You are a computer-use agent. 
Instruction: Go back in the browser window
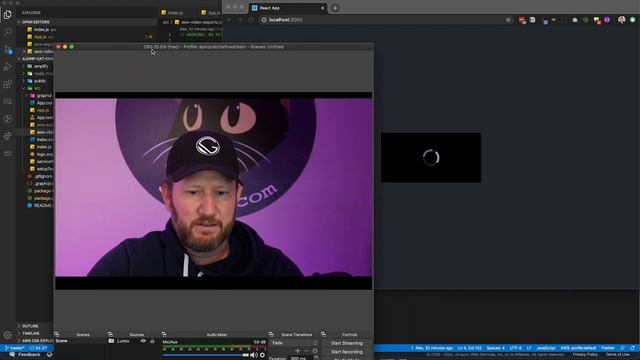tap(229, 20)
